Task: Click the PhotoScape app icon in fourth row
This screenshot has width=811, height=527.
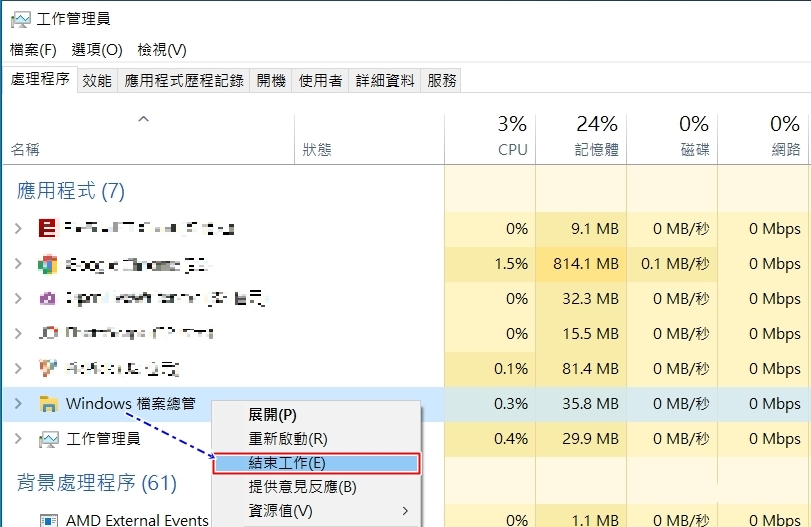Action: pos(47,334)
